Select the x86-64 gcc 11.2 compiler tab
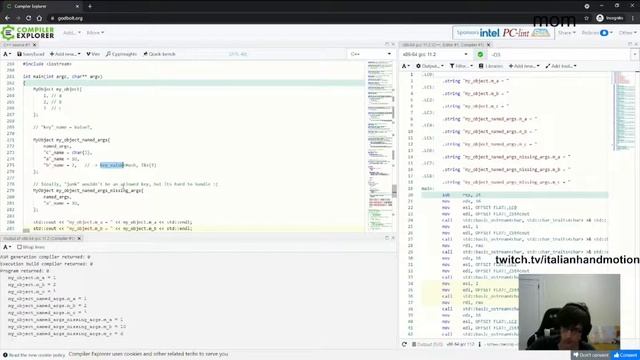 [442, 44]
